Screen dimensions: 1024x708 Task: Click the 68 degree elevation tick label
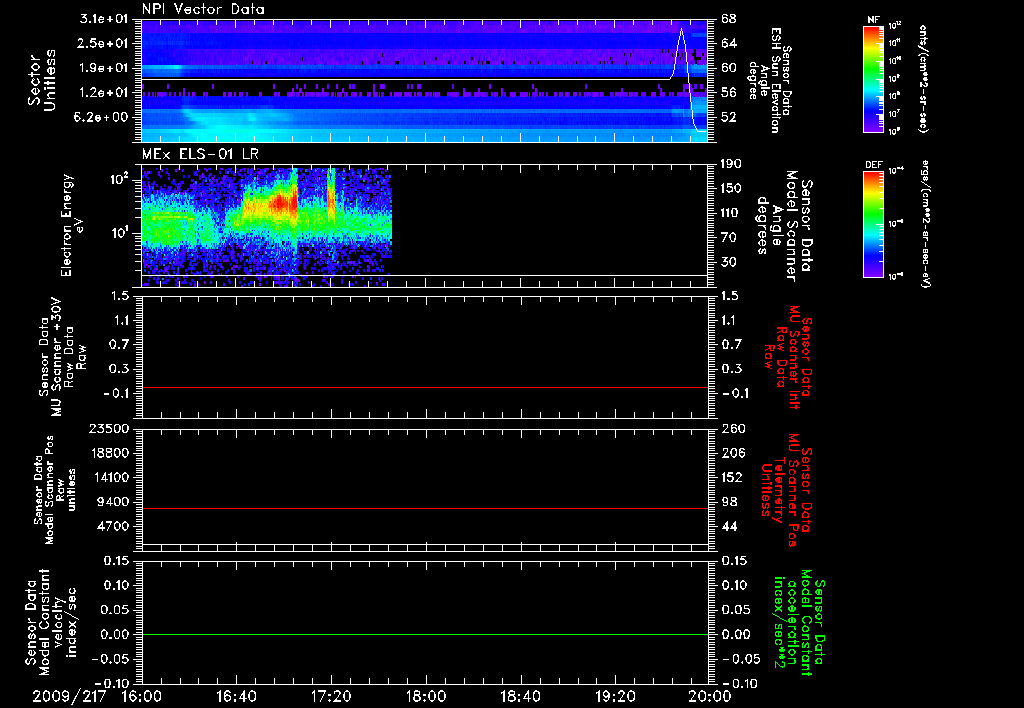coord(729,19)
